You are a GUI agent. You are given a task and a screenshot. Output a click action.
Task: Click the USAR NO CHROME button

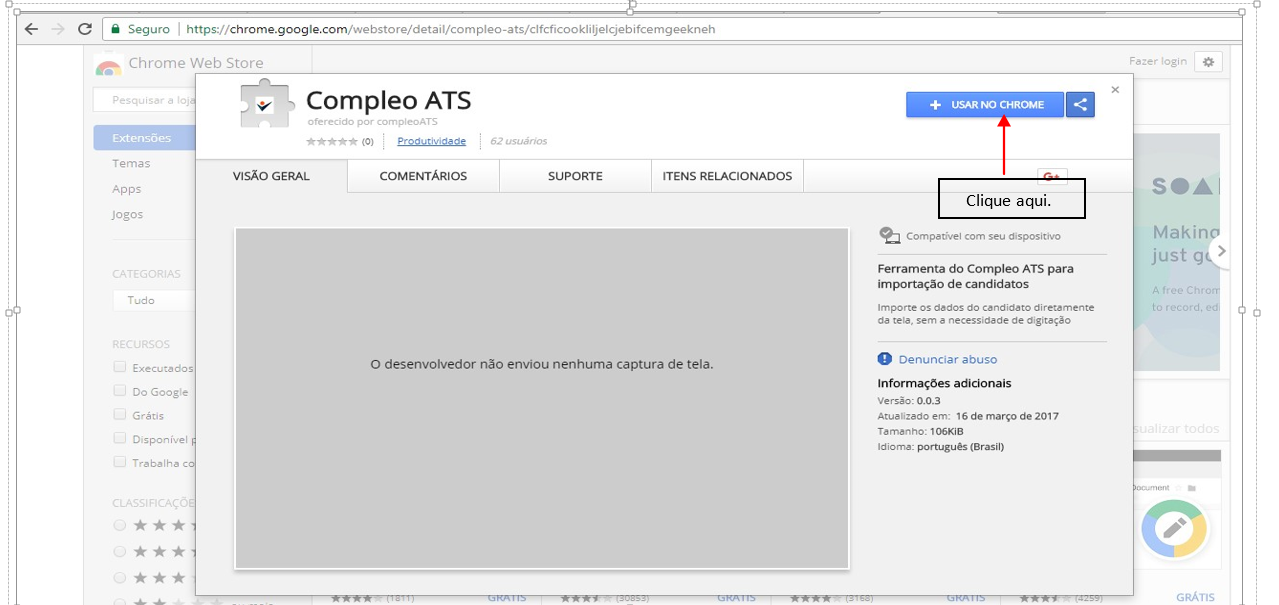[985, 104]
